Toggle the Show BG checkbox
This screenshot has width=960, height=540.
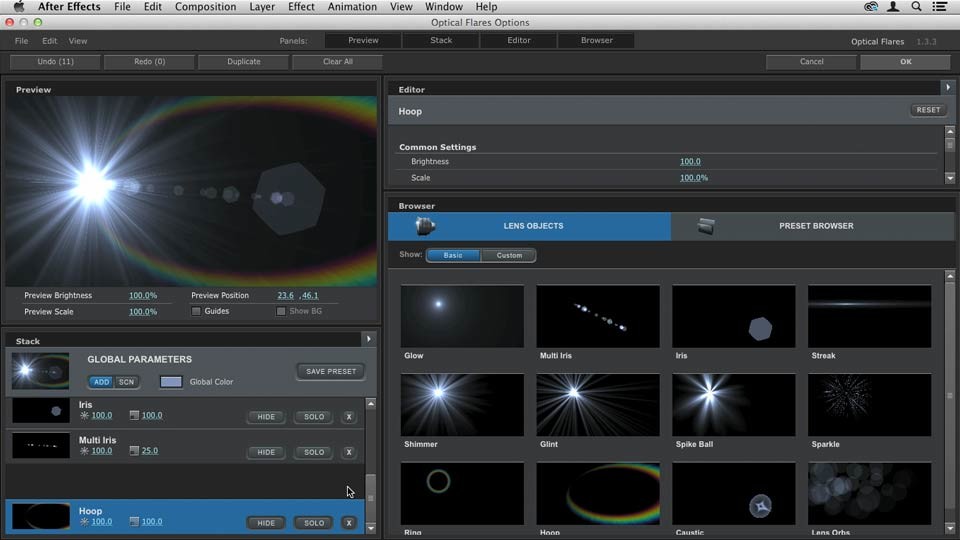point(281,311)
